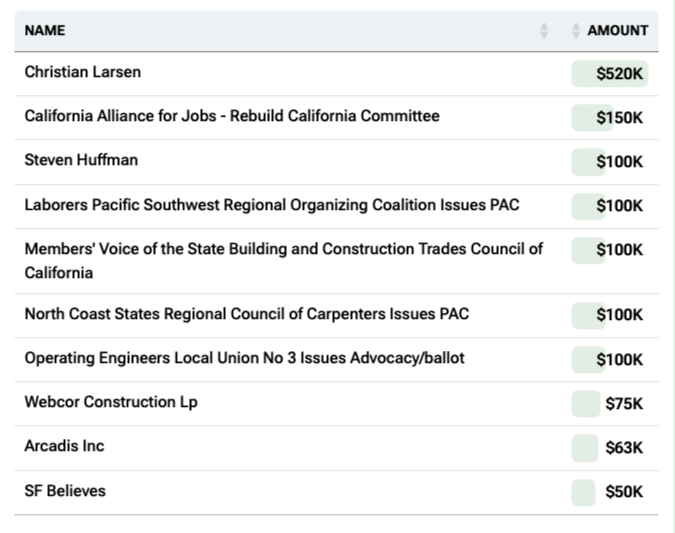The image size is (675, 533).
Task: Open North Coast States Carpenters PAC
Action: pos(247,314)
